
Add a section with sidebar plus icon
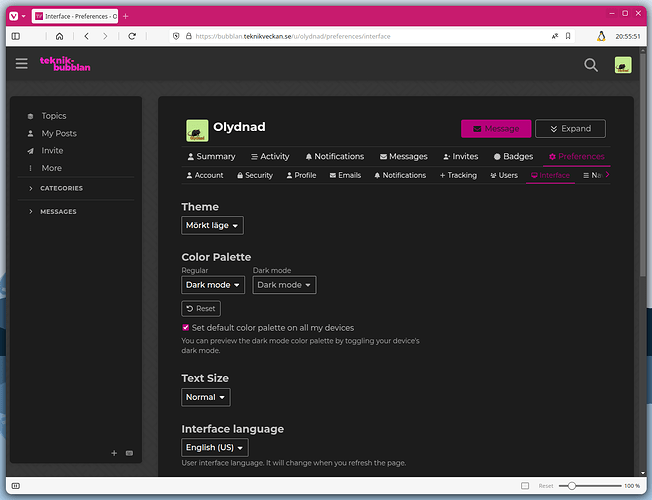pos(114,453)
